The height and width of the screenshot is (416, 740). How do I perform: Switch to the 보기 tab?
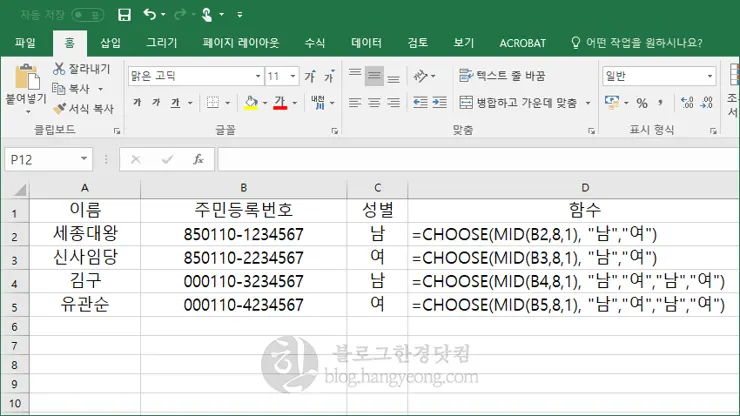463,43
